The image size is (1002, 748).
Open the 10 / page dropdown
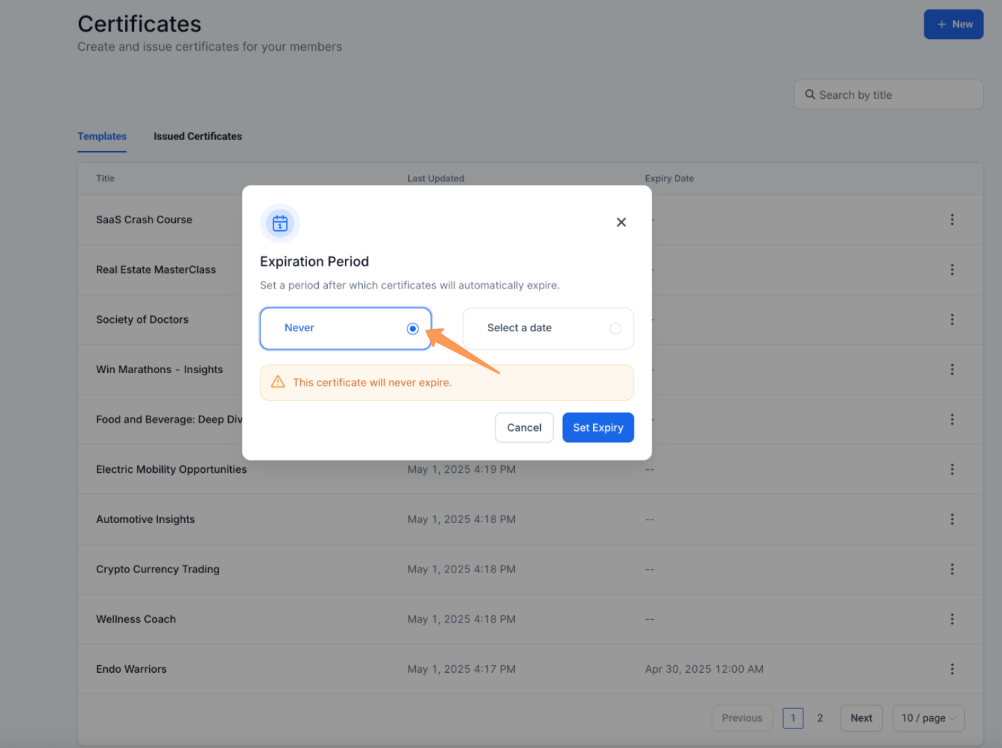pos(929,718)
